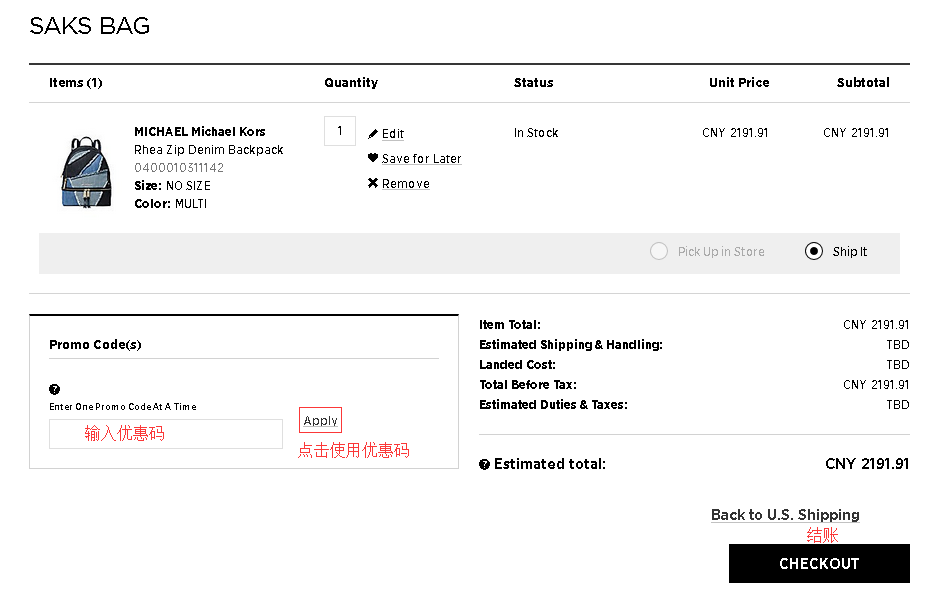Focus the promo code text field

166,434
